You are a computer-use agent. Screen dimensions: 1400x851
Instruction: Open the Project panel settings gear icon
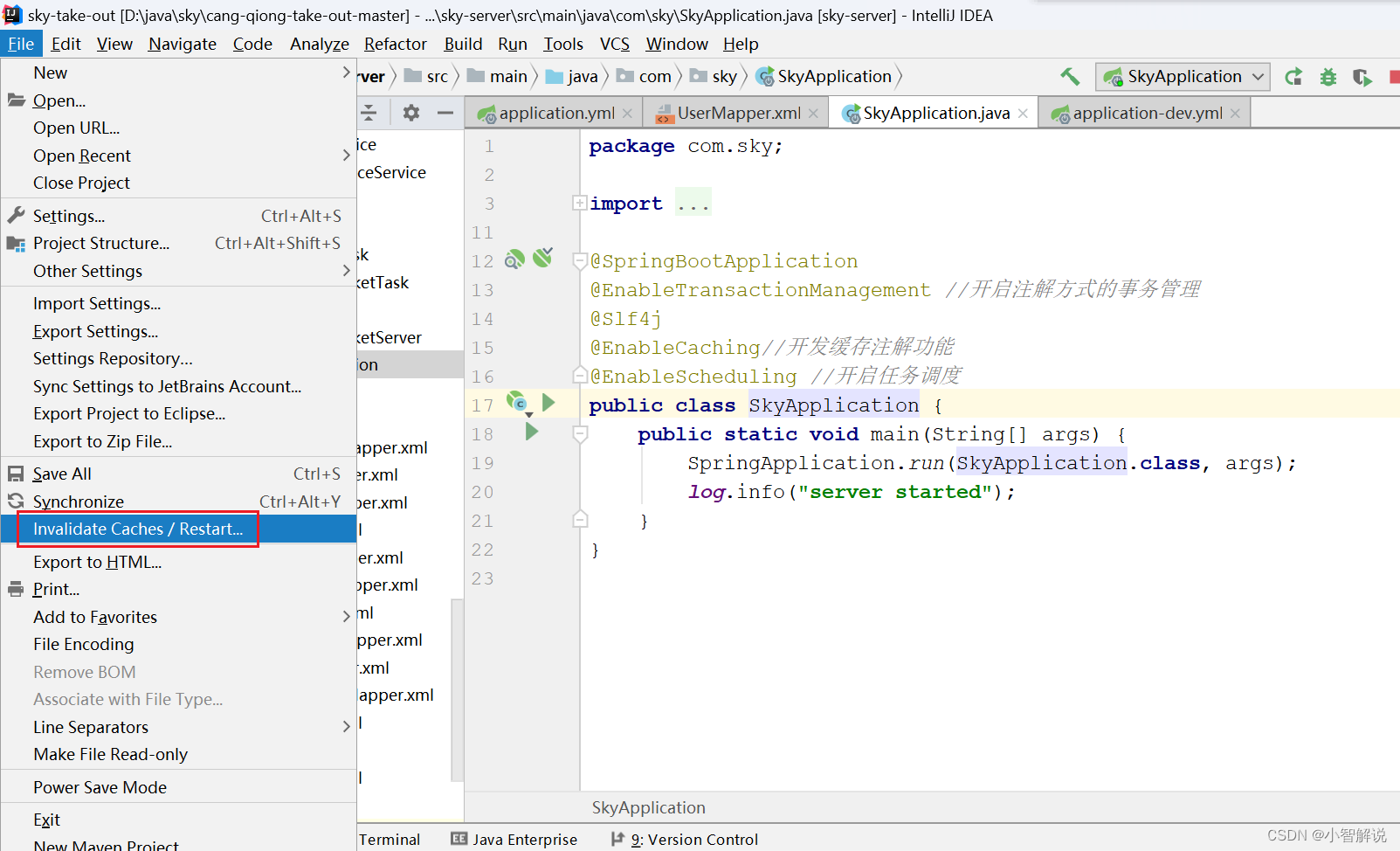tap(410, 113)
